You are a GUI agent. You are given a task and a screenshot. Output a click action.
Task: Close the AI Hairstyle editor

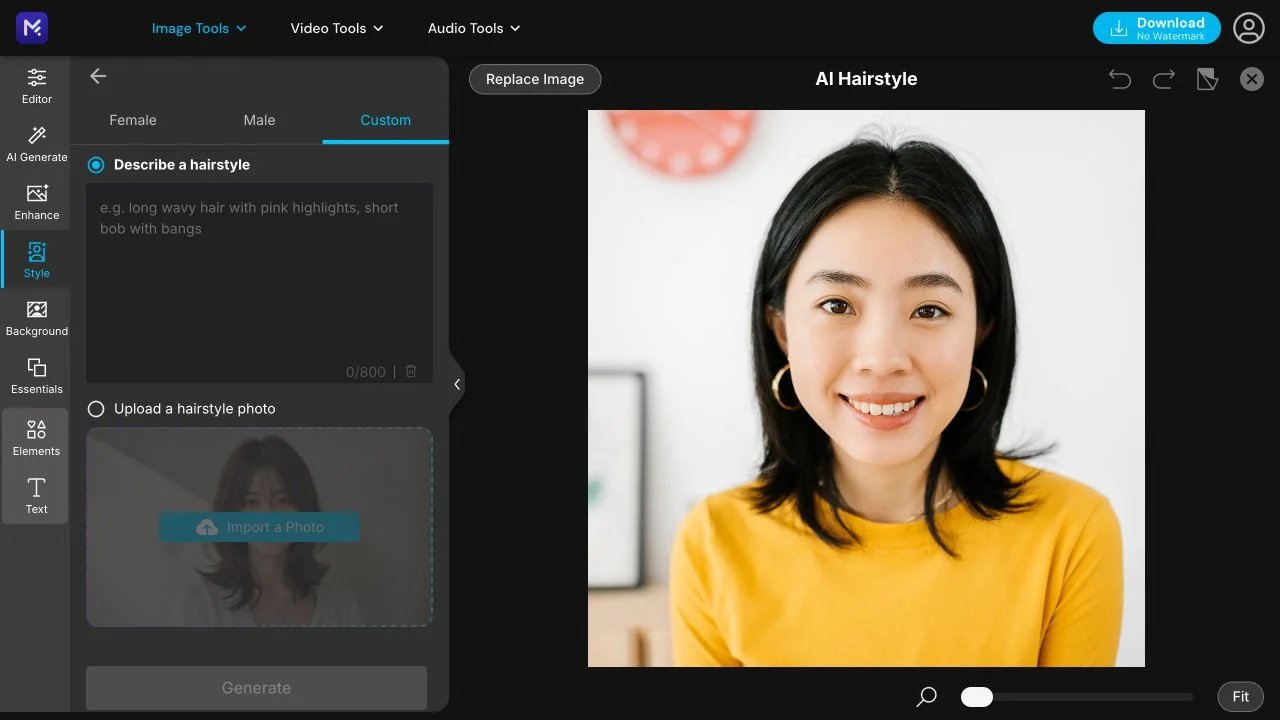click(1252, 79)
